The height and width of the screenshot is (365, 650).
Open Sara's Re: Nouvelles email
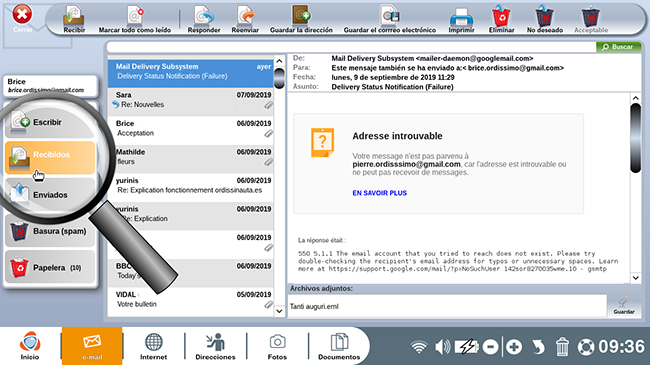click(191, 102)
